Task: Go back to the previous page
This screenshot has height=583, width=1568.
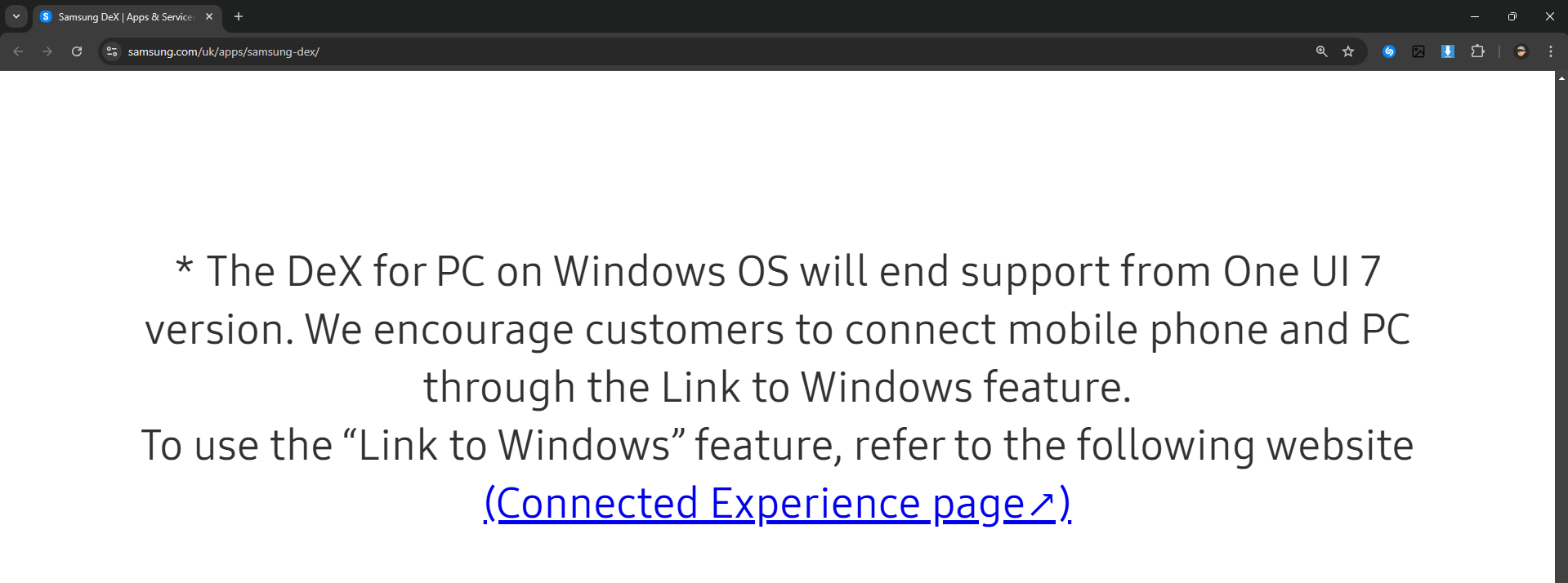Action: tap(18, 51)
